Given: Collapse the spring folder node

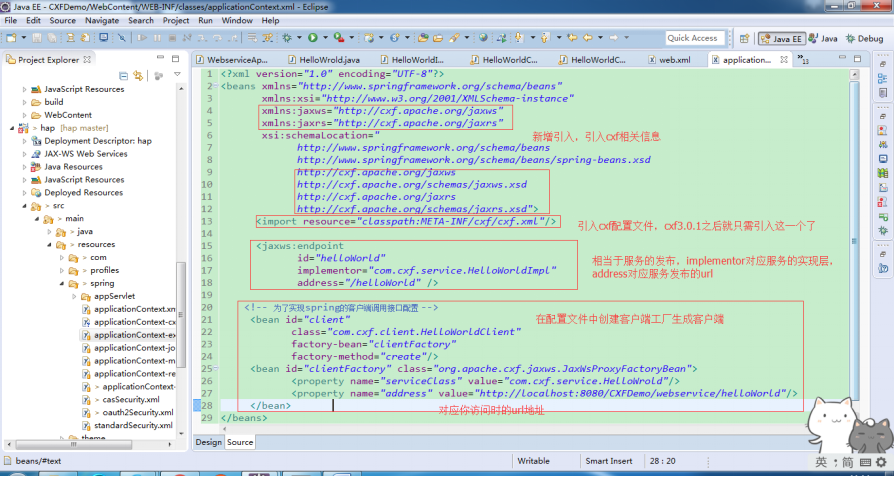Looking at the screenshot, I should pyautogui.click(x=62, y=284).
